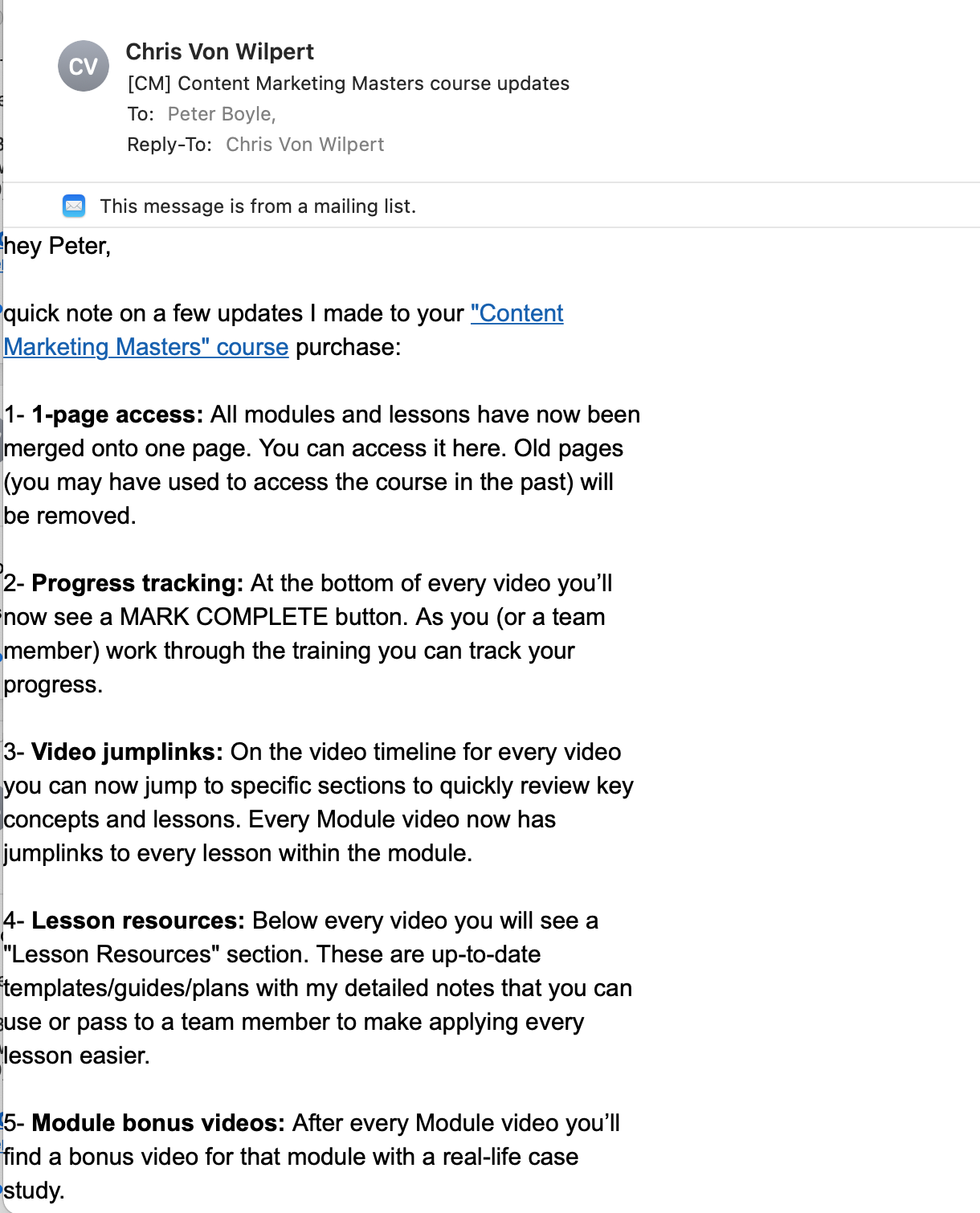Image resolution: width=980 pixels, height=1213 pixels.
Task: Click the "MARK COMPLETE" text
Action: (224, 617)
